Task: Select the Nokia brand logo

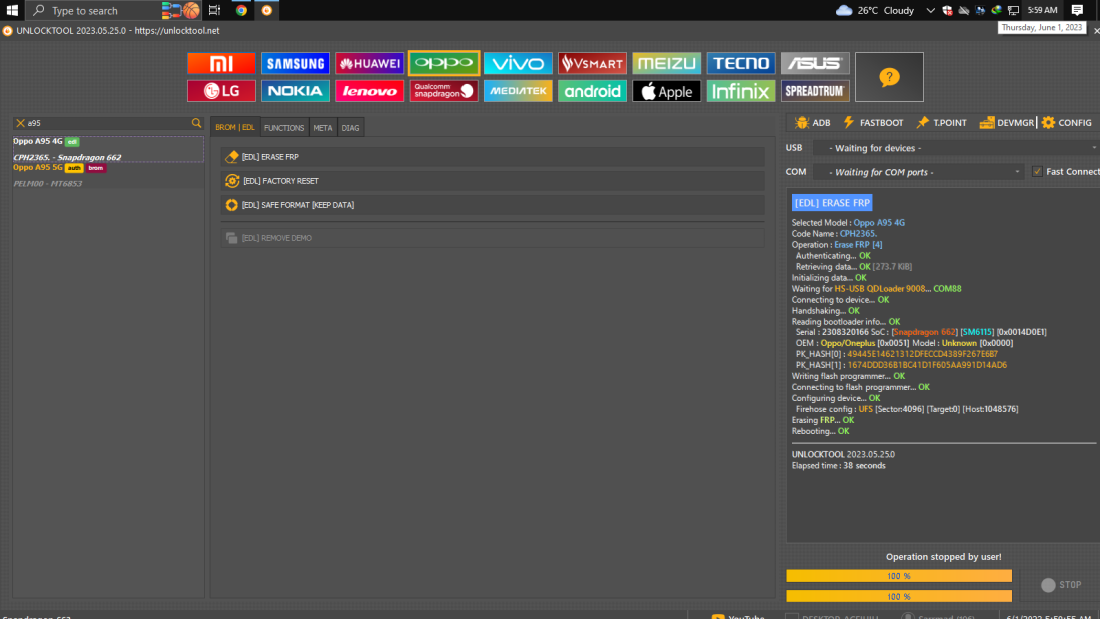Action: (295, 91)
